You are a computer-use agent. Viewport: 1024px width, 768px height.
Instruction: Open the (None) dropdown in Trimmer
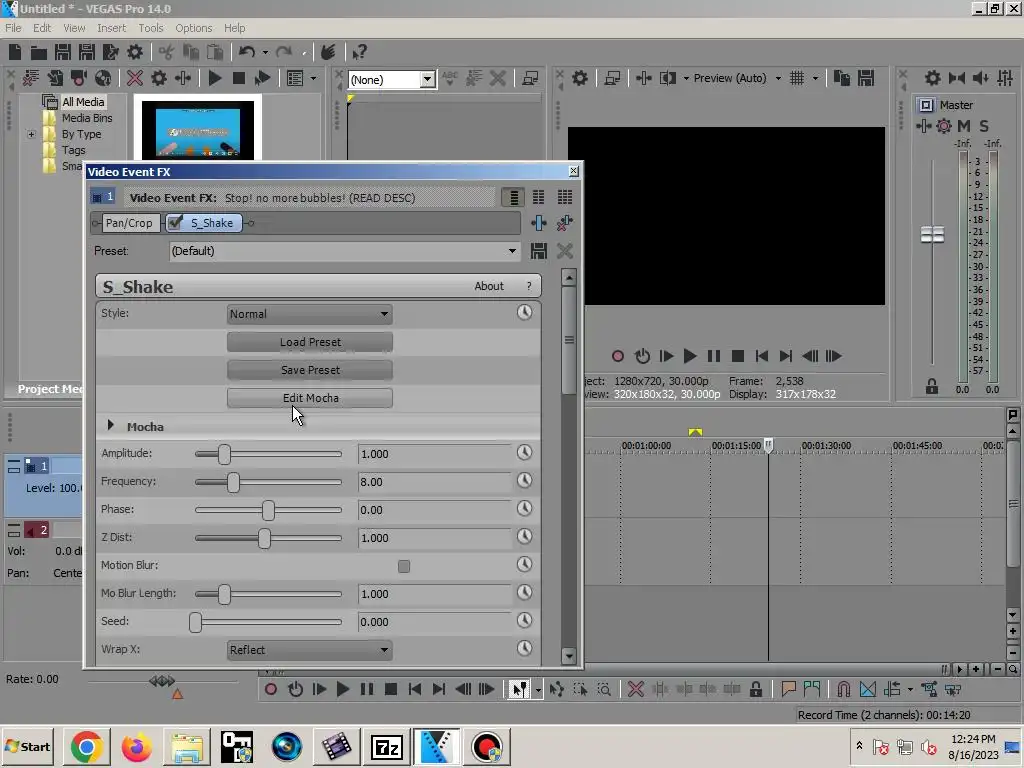click(x=427, y=80)
